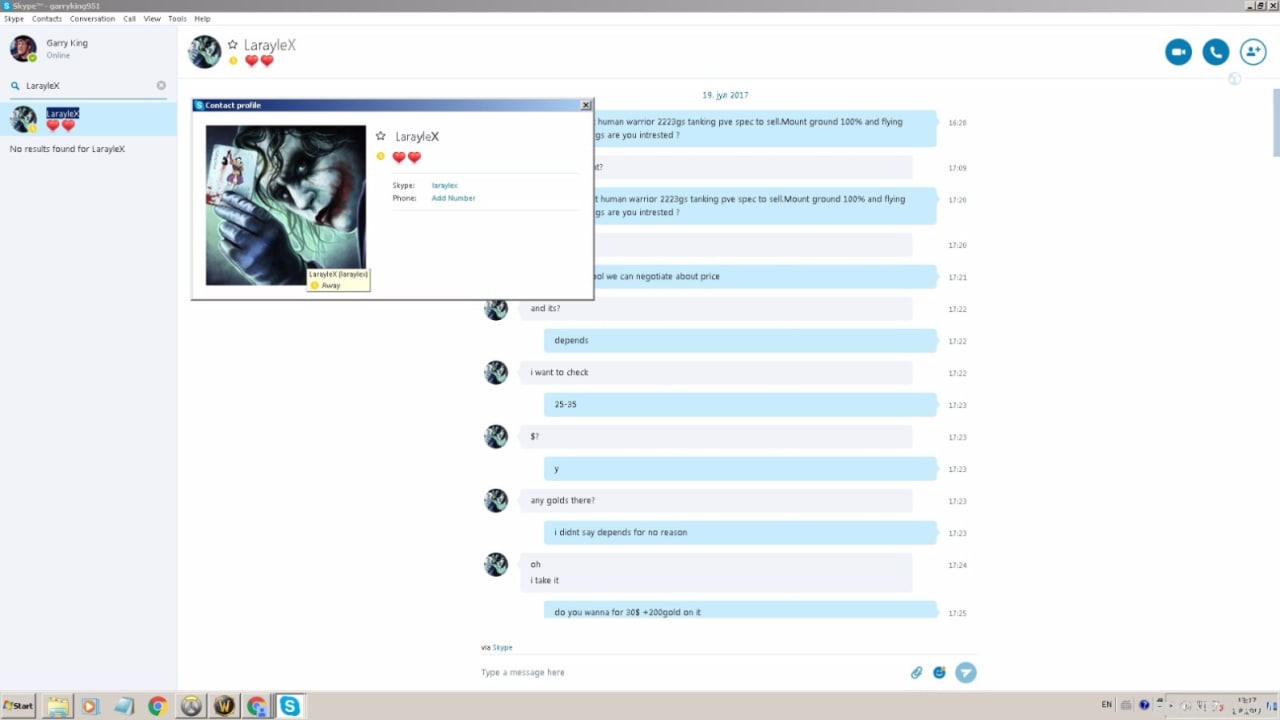
Task: Start a video call with LarayleX
Action: point(1178,52)
